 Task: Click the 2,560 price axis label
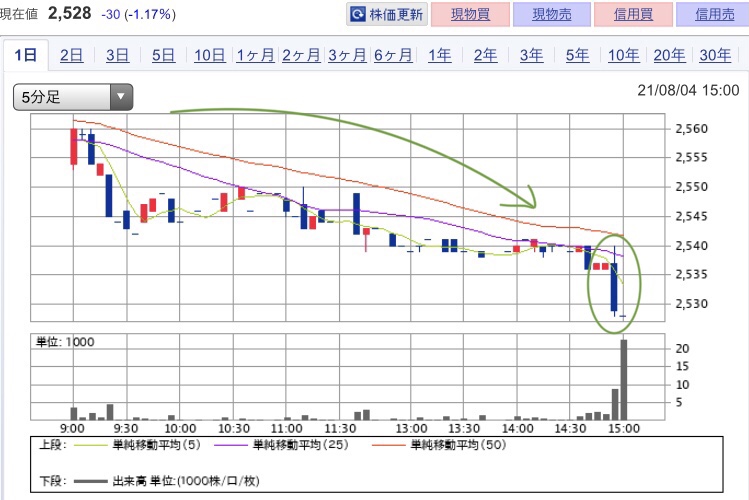[x=691, y=128]
